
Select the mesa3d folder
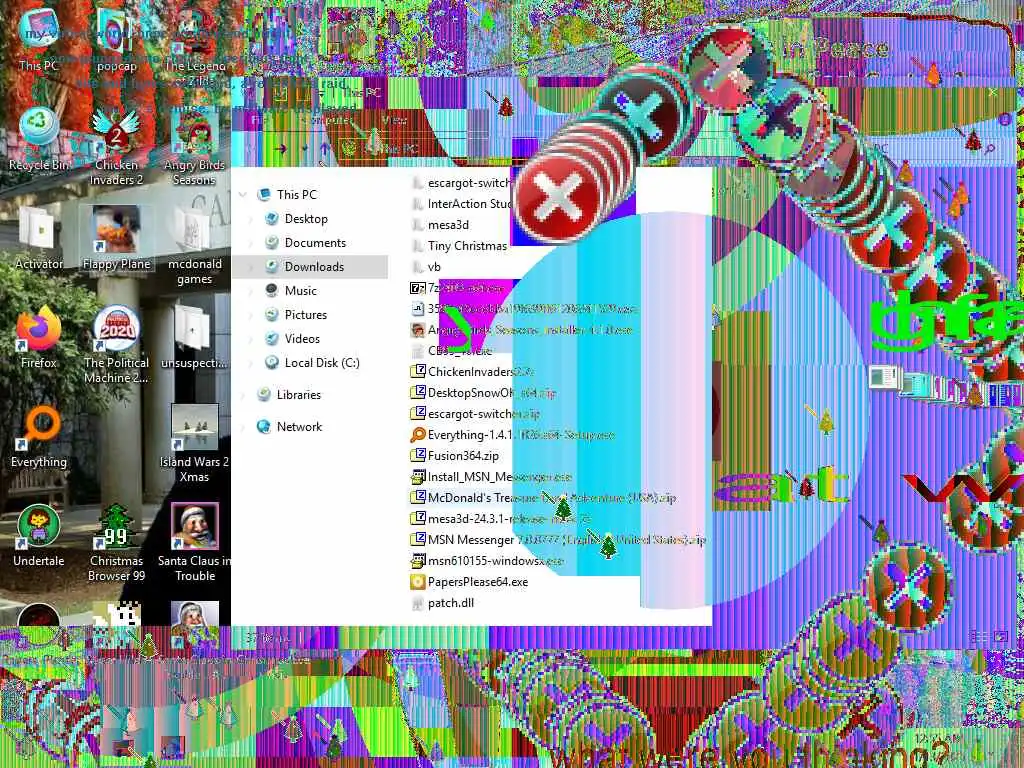(440, 225)
